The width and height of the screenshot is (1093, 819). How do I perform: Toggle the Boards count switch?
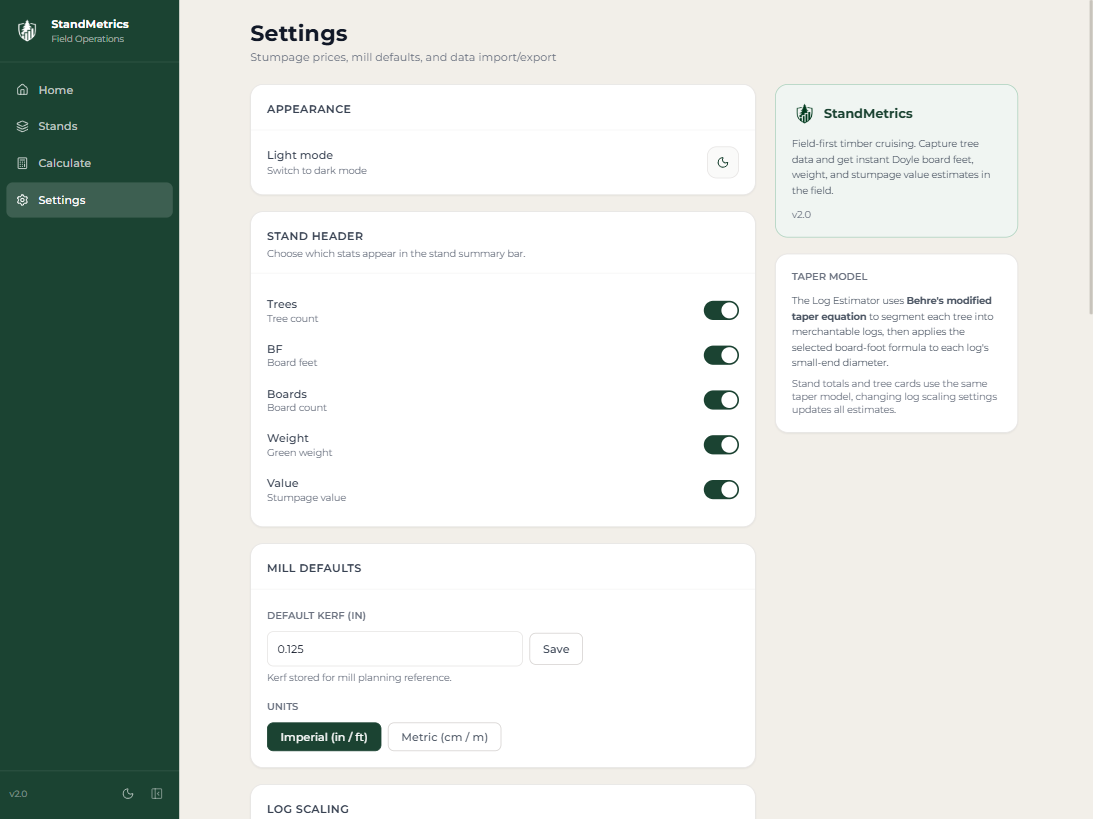[721, 400]
